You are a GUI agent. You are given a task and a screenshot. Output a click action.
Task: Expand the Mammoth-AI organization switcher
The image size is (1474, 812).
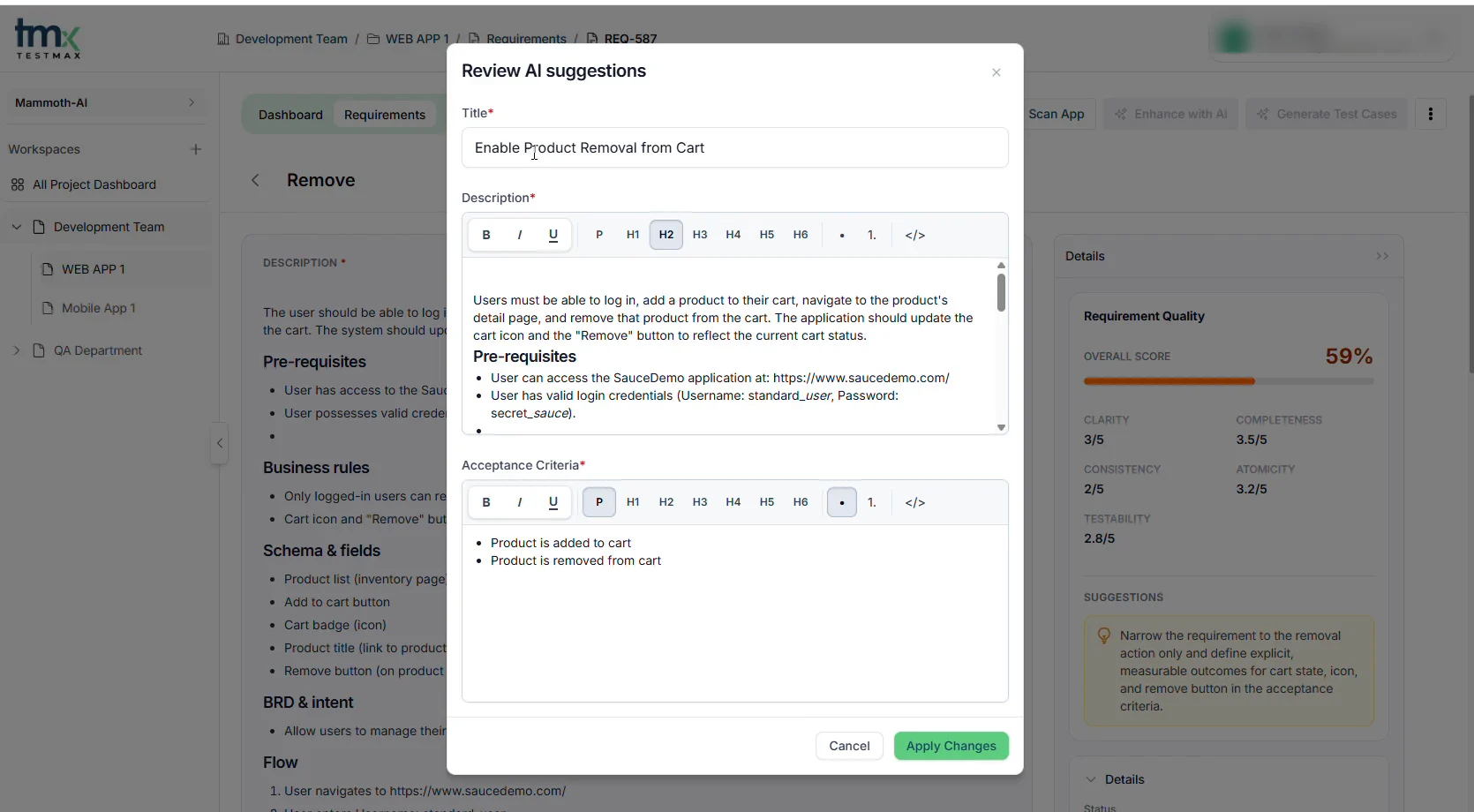coord(106,102)
